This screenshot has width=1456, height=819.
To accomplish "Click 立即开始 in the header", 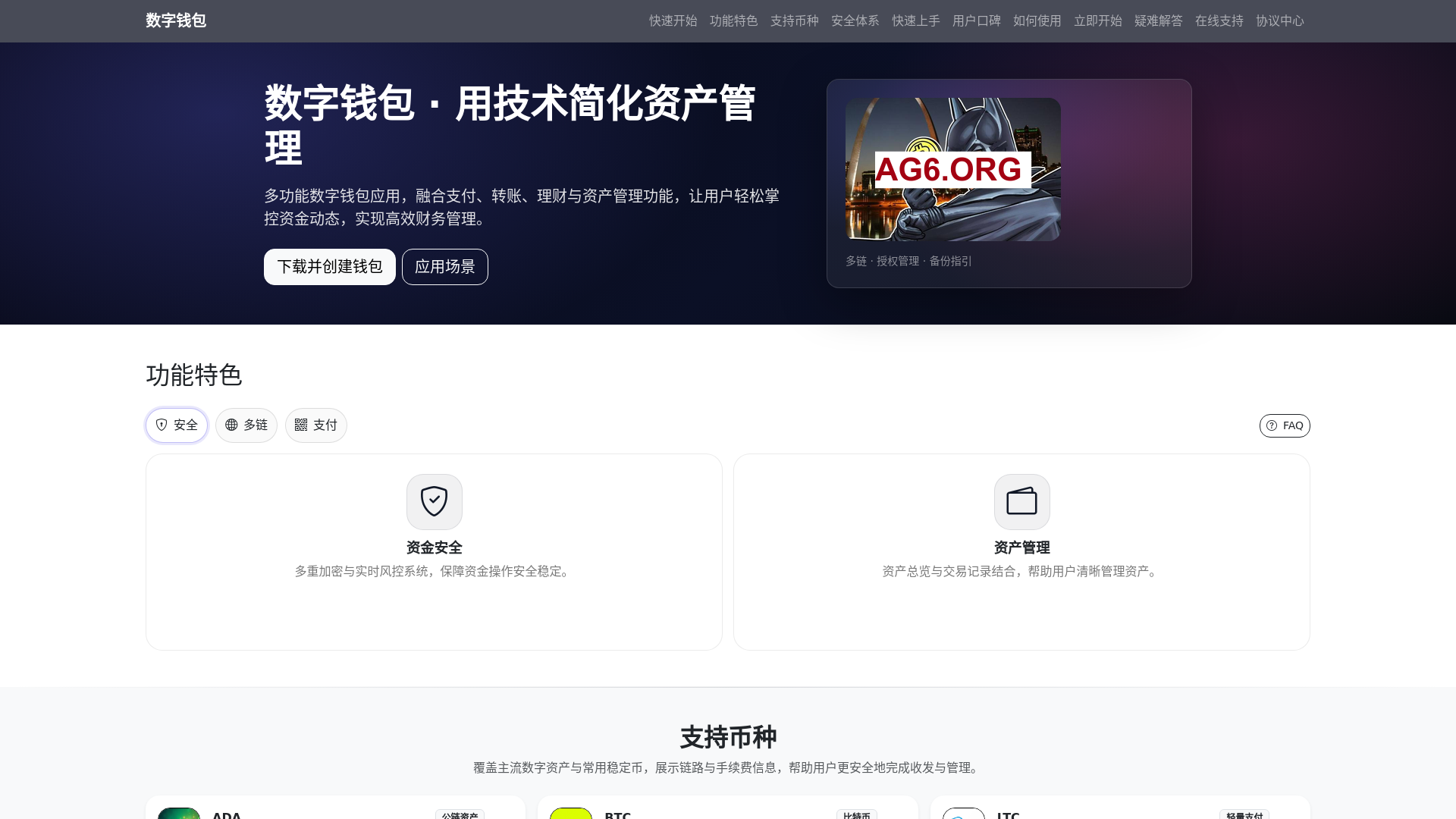I will click(1097, 20).
